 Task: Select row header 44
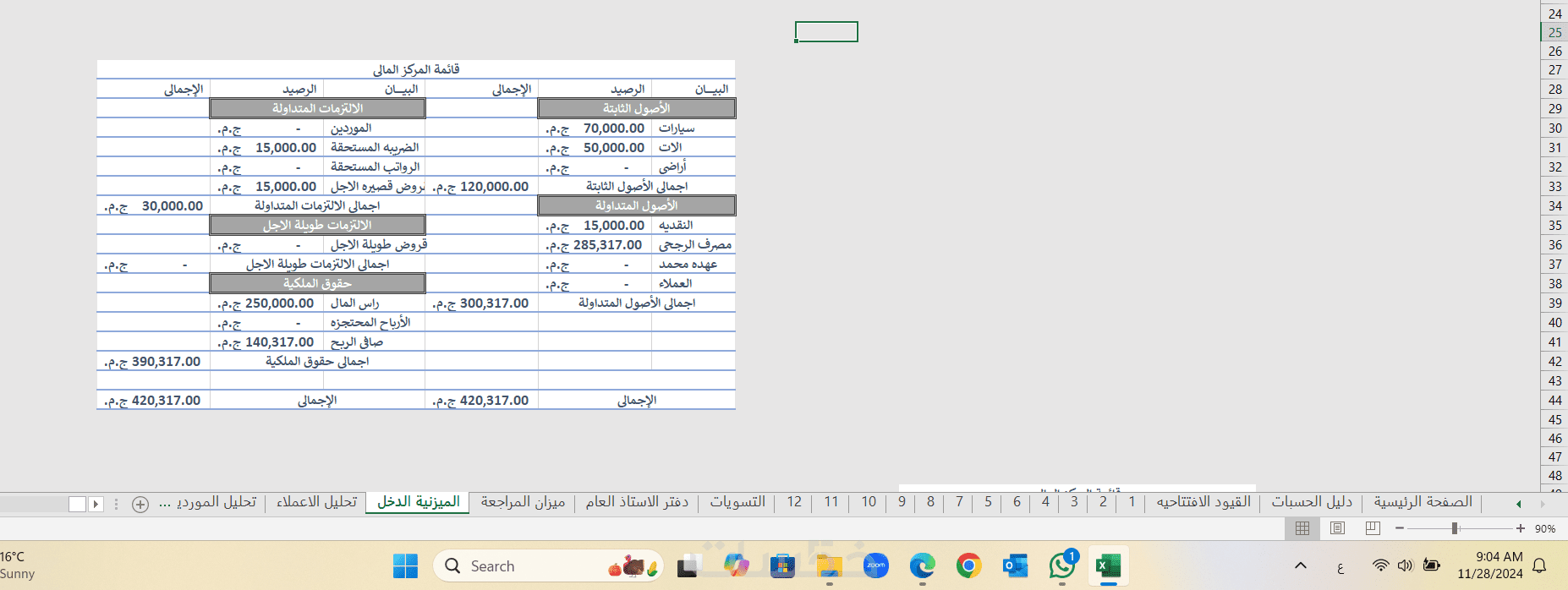point(1554,401)
